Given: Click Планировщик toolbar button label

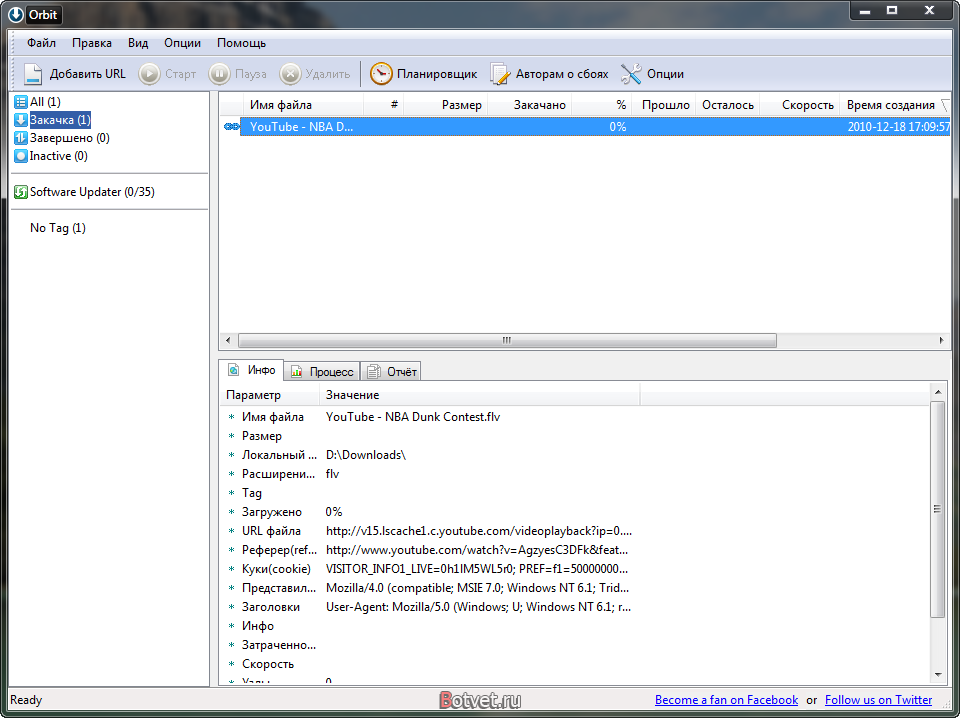Looking at the screenshot, I should 437,74.
